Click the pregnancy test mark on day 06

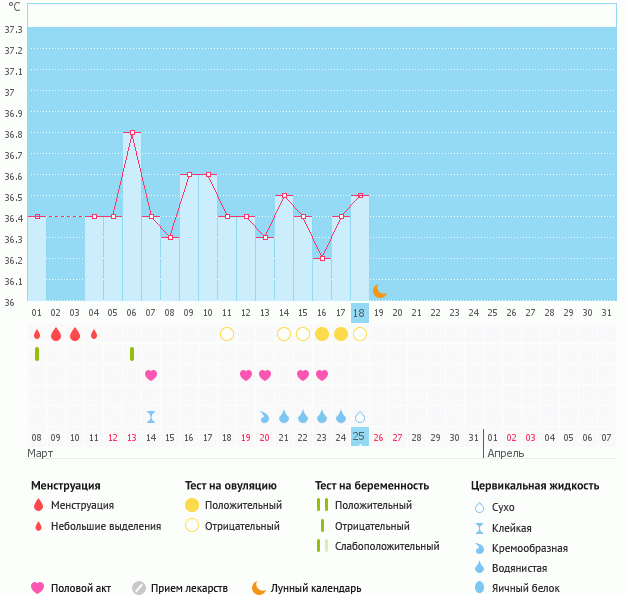[x=132, y=354]
